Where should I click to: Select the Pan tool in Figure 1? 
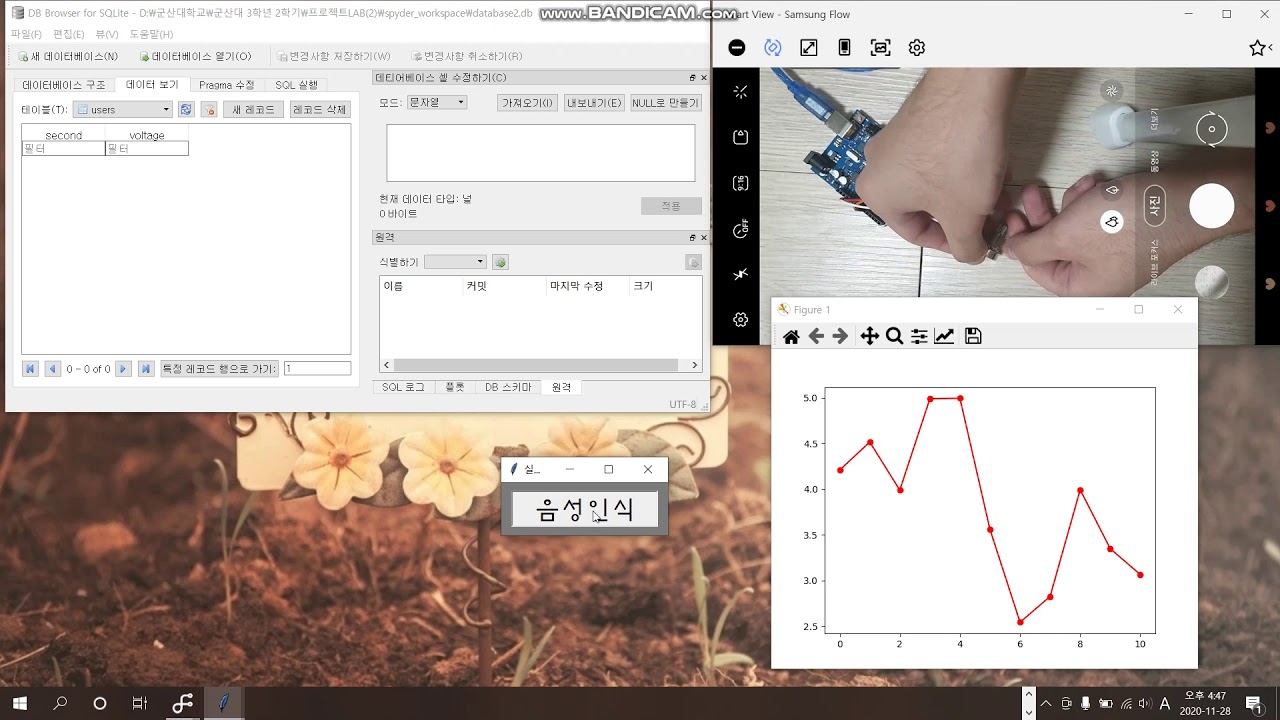coord(869,337)
